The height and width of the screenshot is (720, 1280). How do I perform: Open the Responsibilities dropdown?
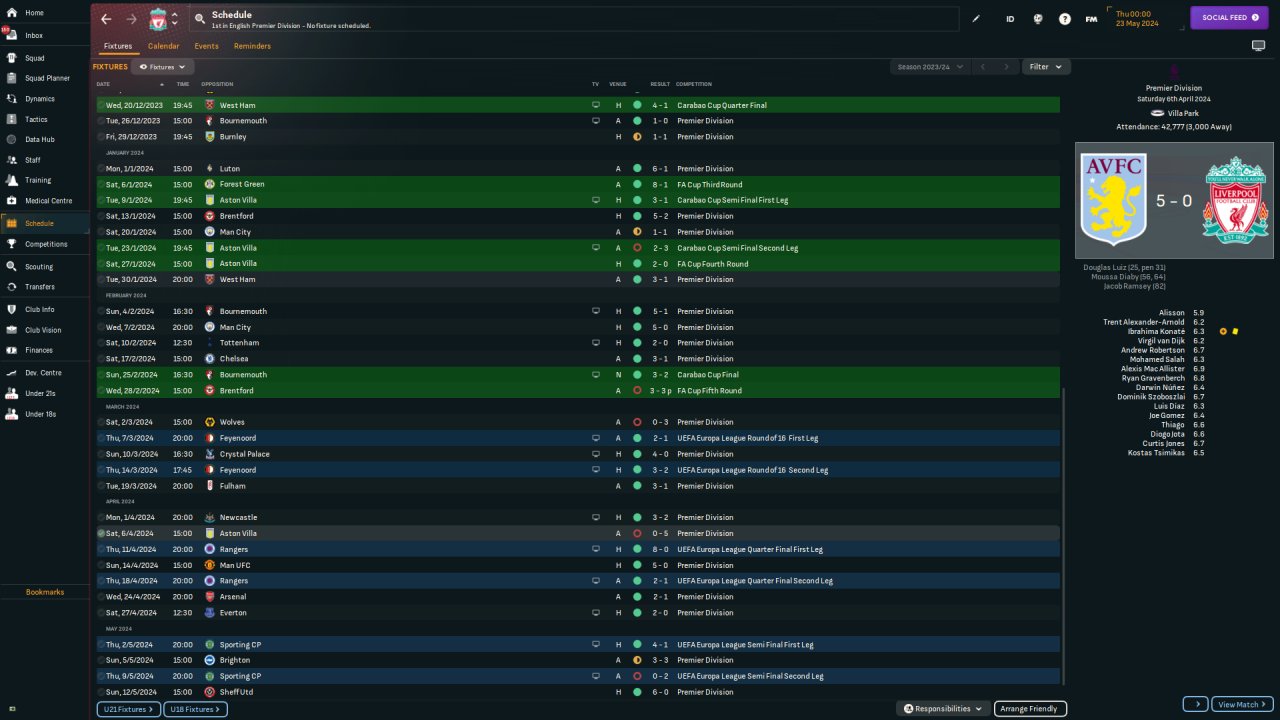click(x=943, y=709)
